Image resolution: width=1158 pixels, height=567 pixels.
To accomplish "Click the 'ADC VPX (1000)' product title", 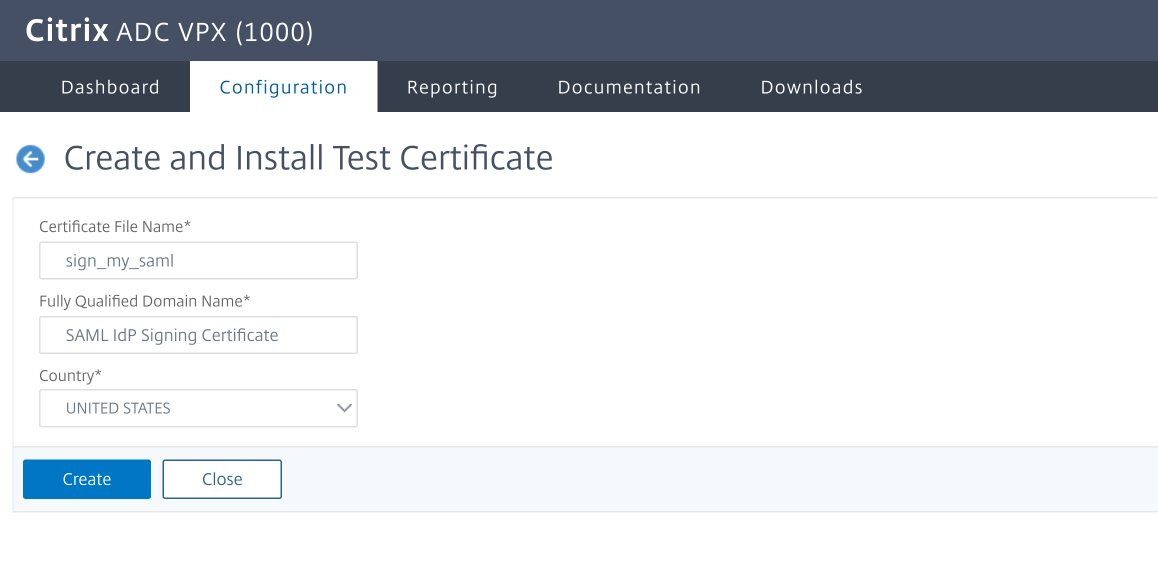I will (x=215, y=32).
